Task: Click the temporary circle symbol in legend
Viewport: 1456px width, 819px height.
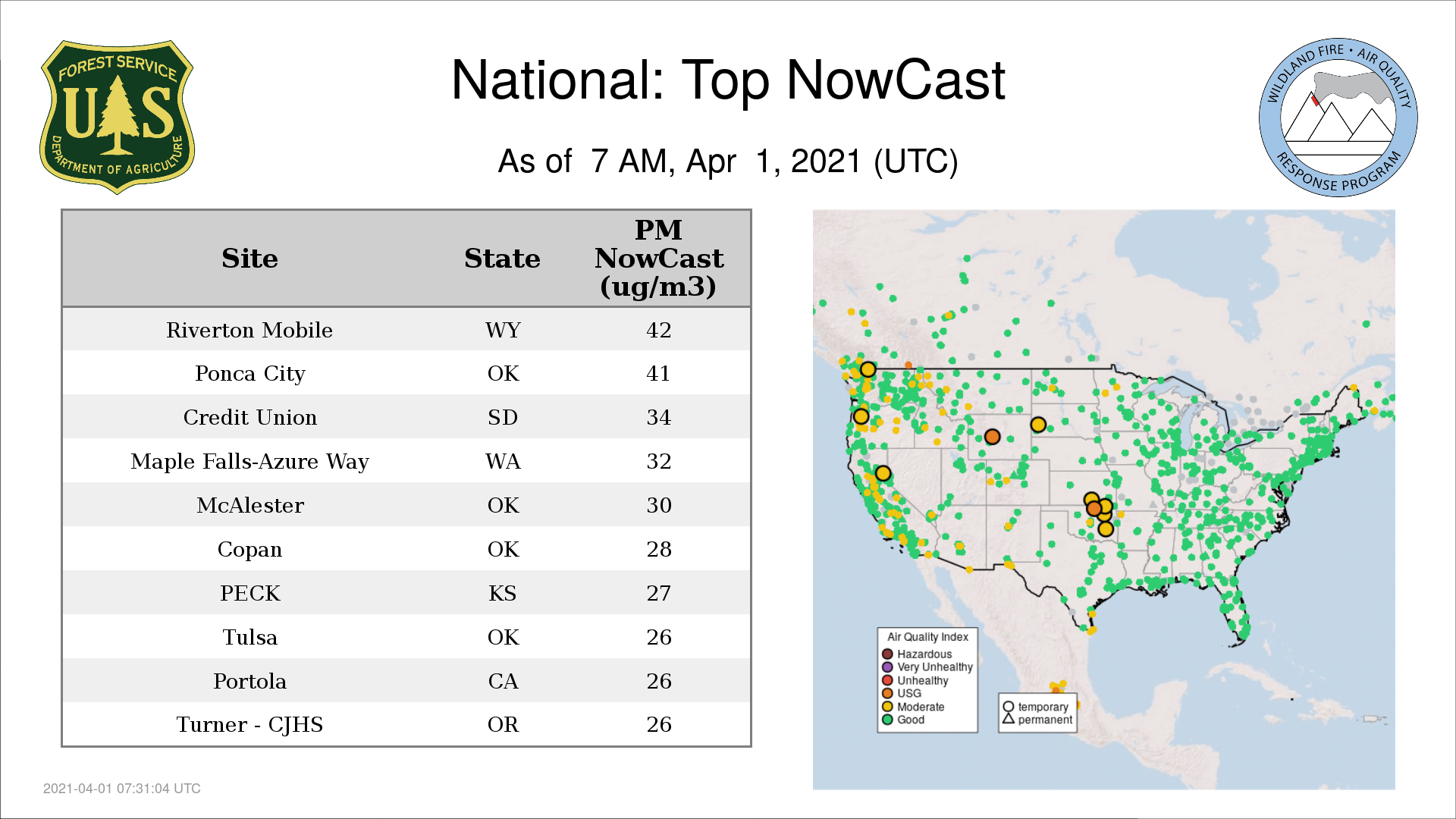Action: click(x=1008, y=707)
